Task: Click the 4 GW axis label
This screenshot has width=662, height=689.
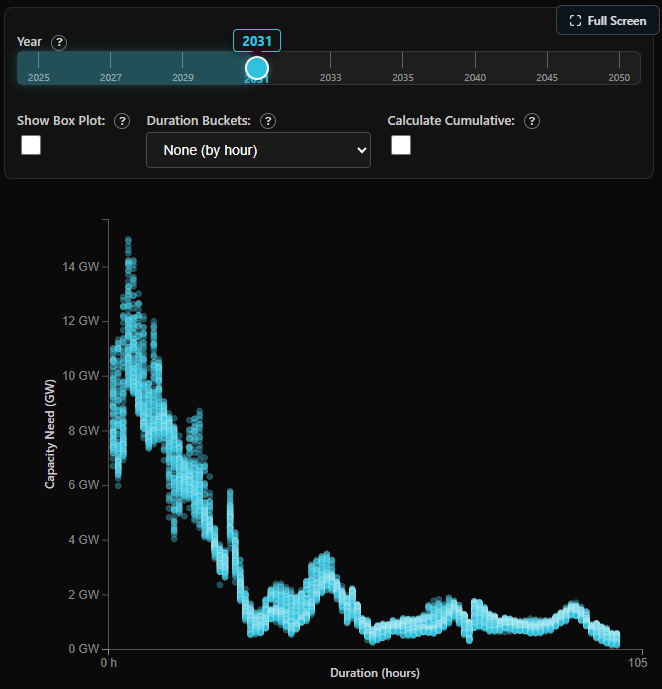Action: [83, 540]
